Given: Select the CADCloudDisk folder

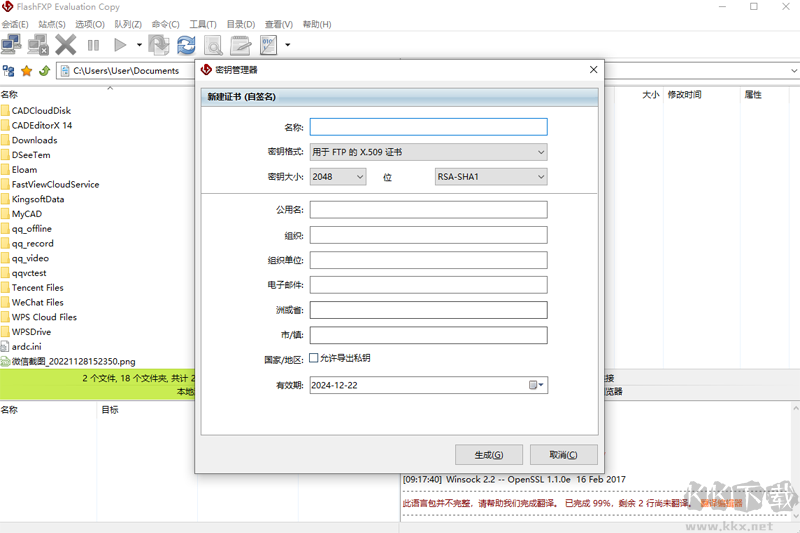Looking at the screenshot, I should click(41, 111).
